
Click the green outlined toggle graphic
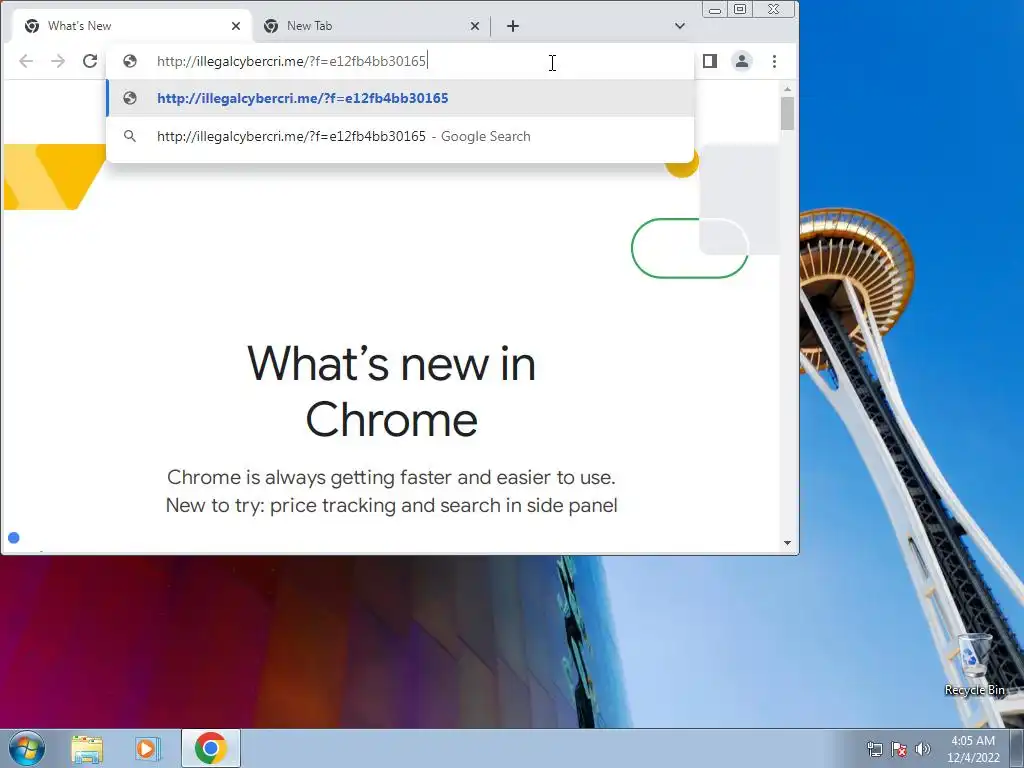coord(690,248)
